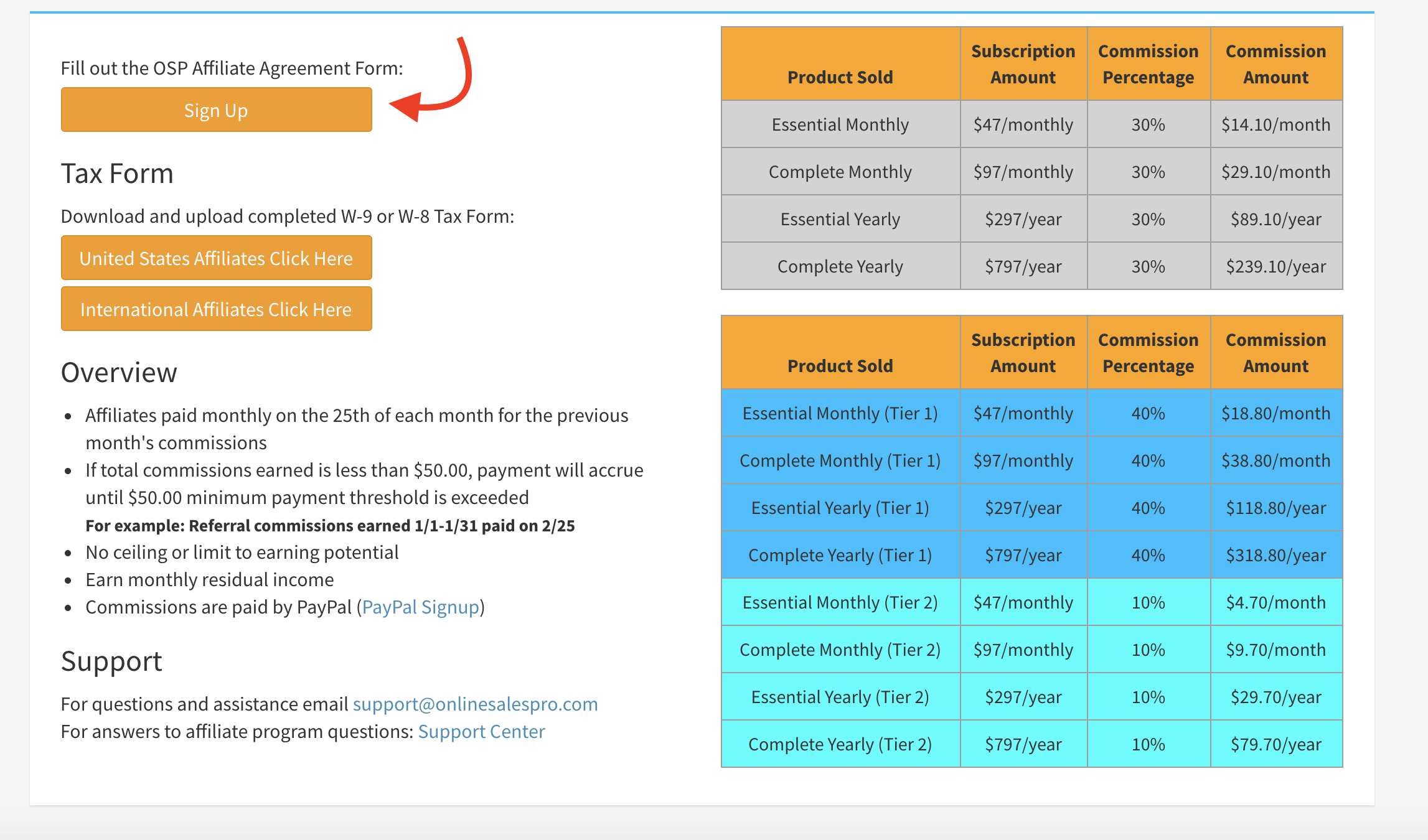
Task: Click 'Subscription Amount' header in top table
Action: click(1023, 64)
